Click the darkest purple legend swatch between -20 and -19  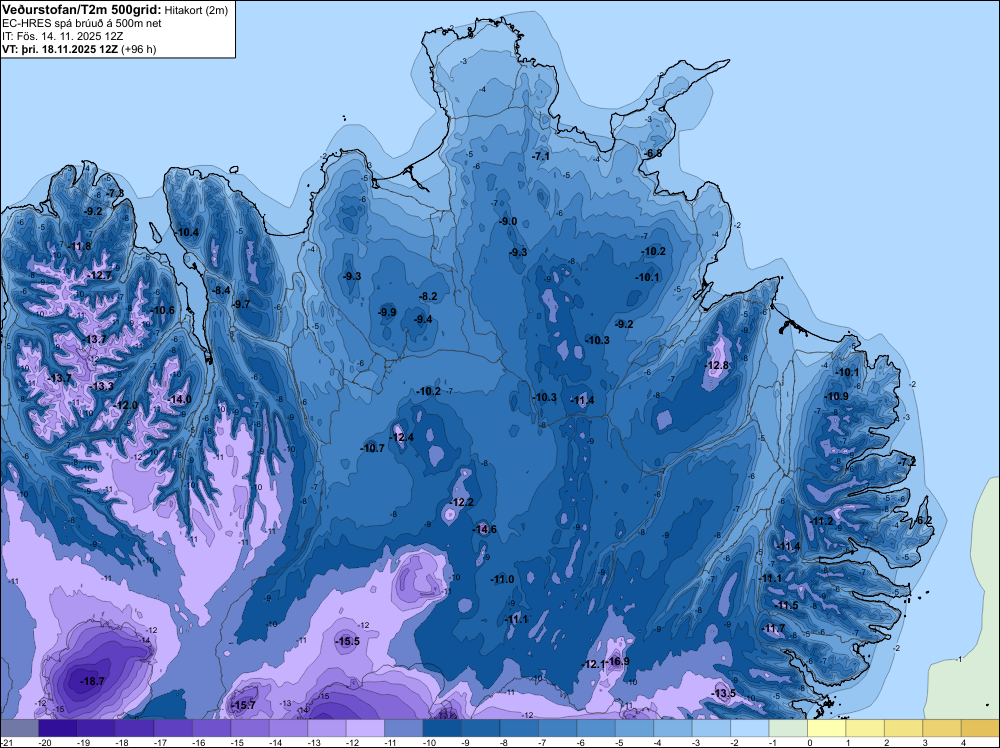(58, 728)
